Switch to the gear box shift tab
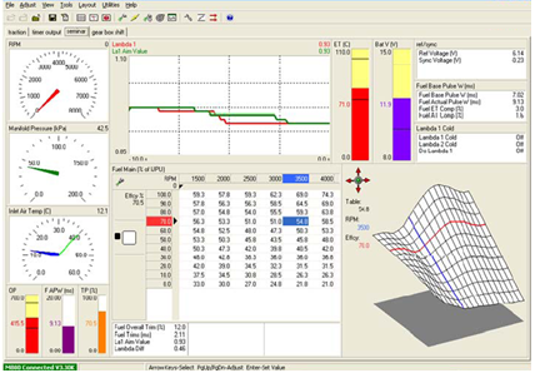Screen dimensions: 535x373 coord(108,32)
